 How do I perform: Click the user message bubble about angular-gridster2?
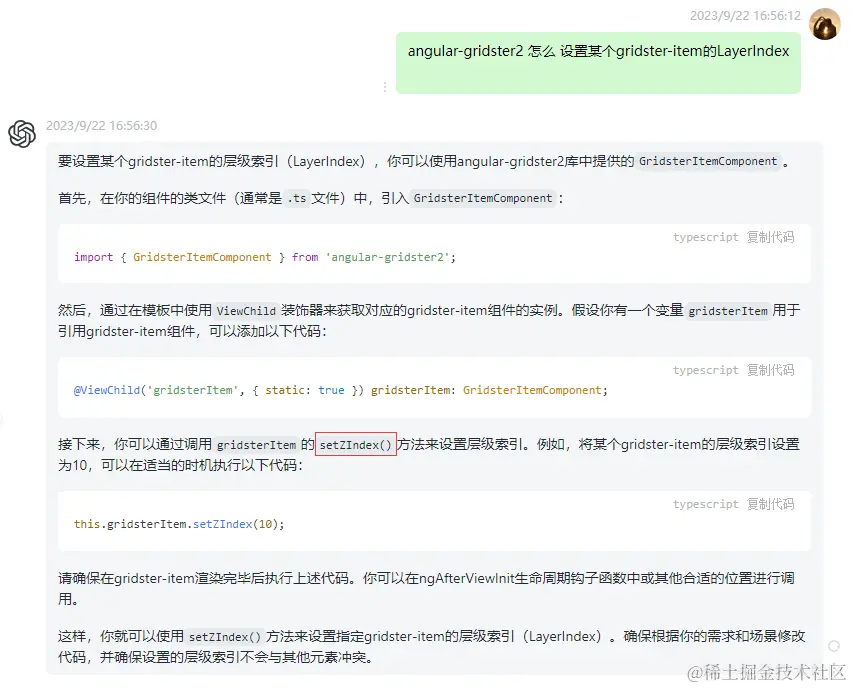[x=598, y=63]
